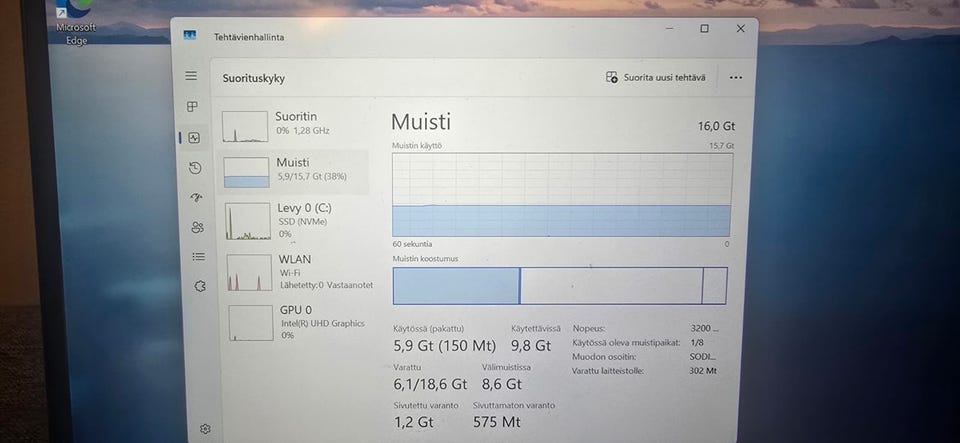Open the Users sidebar icon

coord(197,228)
